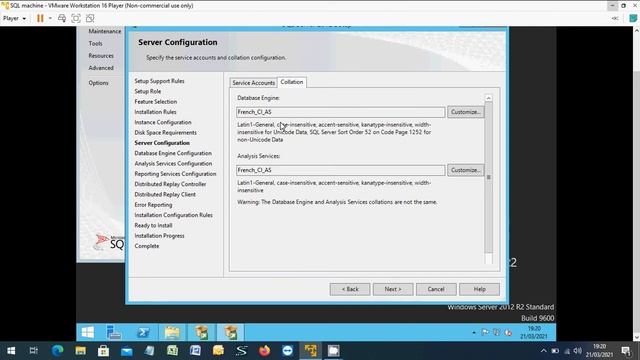Open Tools in SQL Server Installation Center

(x=95, y=43)
